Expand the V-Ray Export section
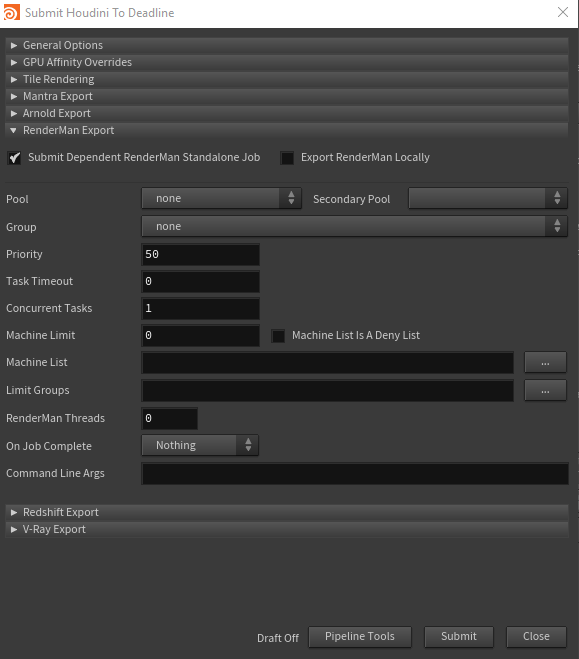This screenshot has height=659, width=579. pos(287,529)
